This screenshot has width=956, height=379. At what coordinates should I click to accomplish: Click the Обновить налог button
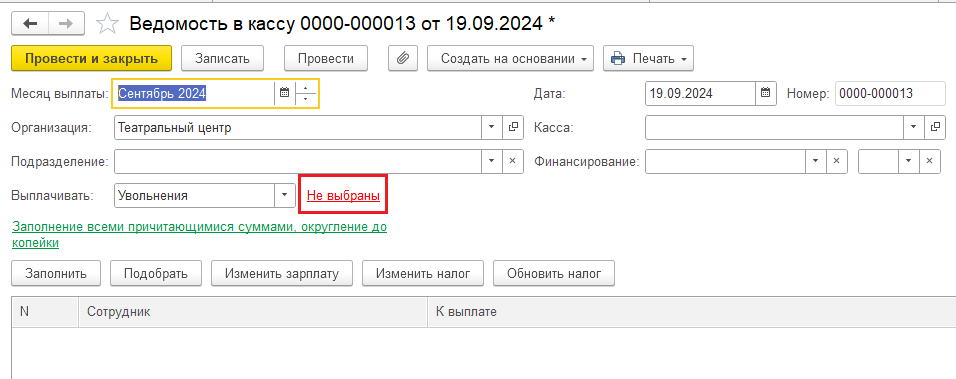(554, 274)
